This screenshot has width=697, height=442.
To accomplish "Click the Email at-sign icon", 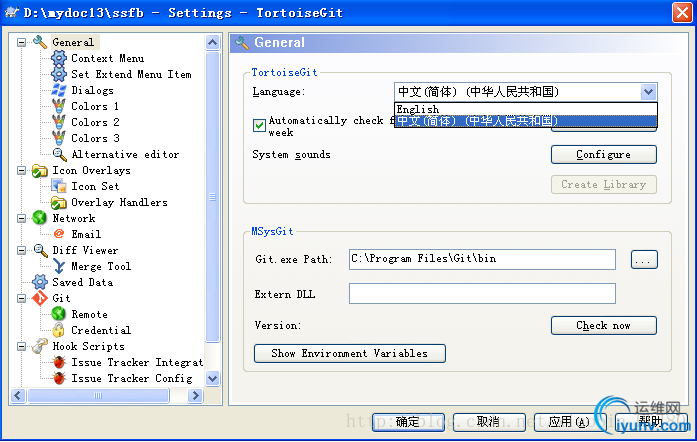I will click(59, 234).
